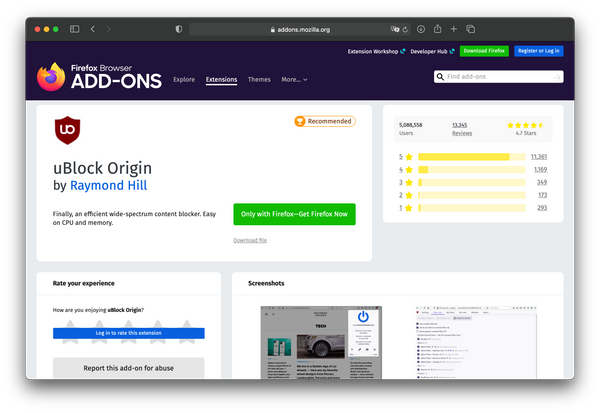600x413 pixels.
Task: Go back with the back arrow
Action: [93, 29]
